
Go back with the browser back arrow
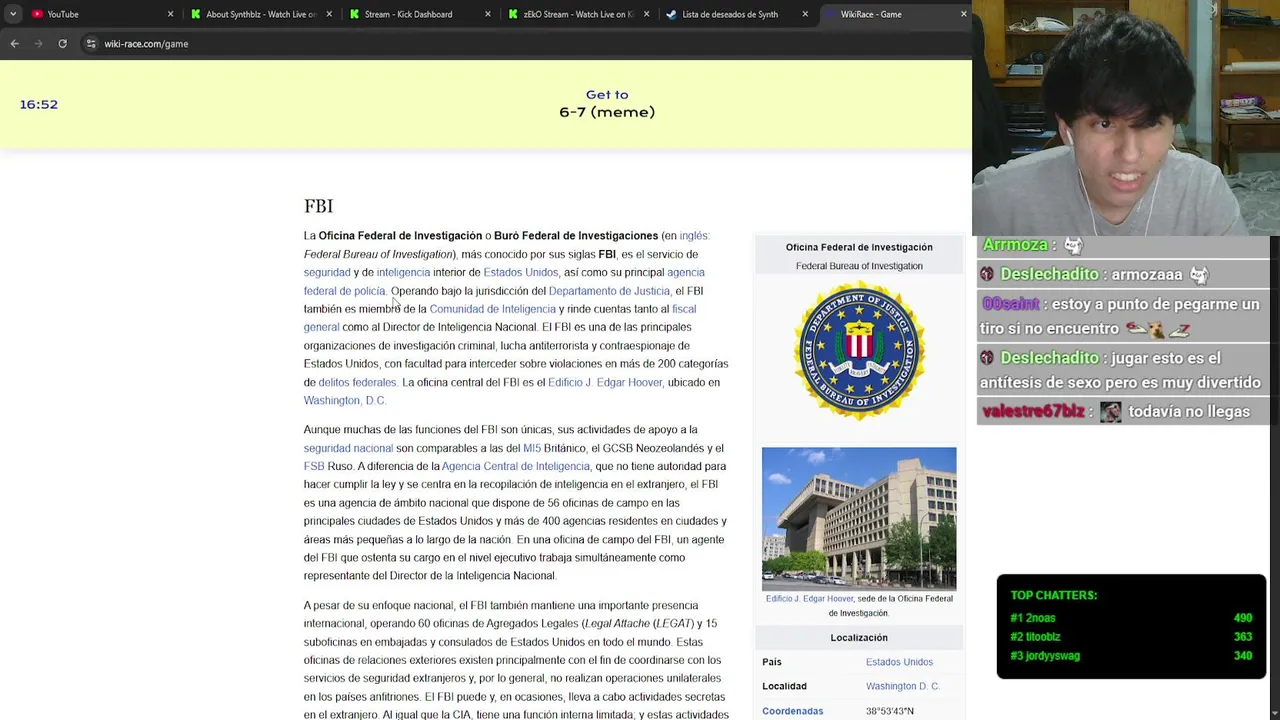(14, 44)
